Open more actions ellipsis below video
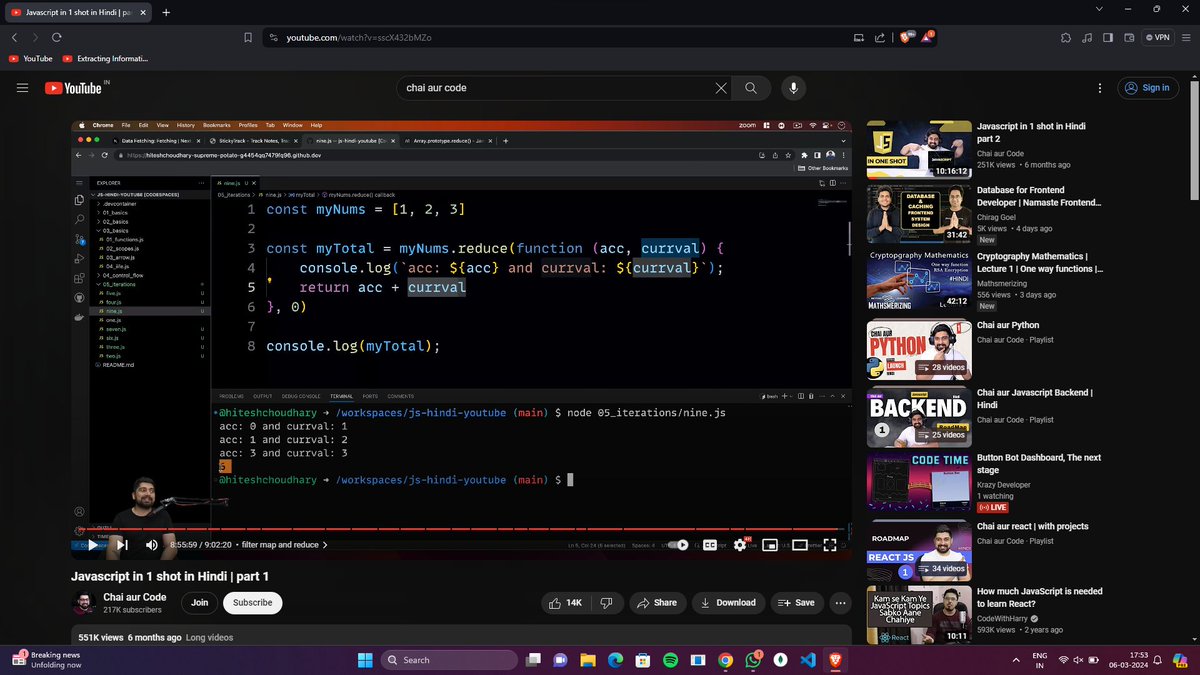 (x=841, y=603)
